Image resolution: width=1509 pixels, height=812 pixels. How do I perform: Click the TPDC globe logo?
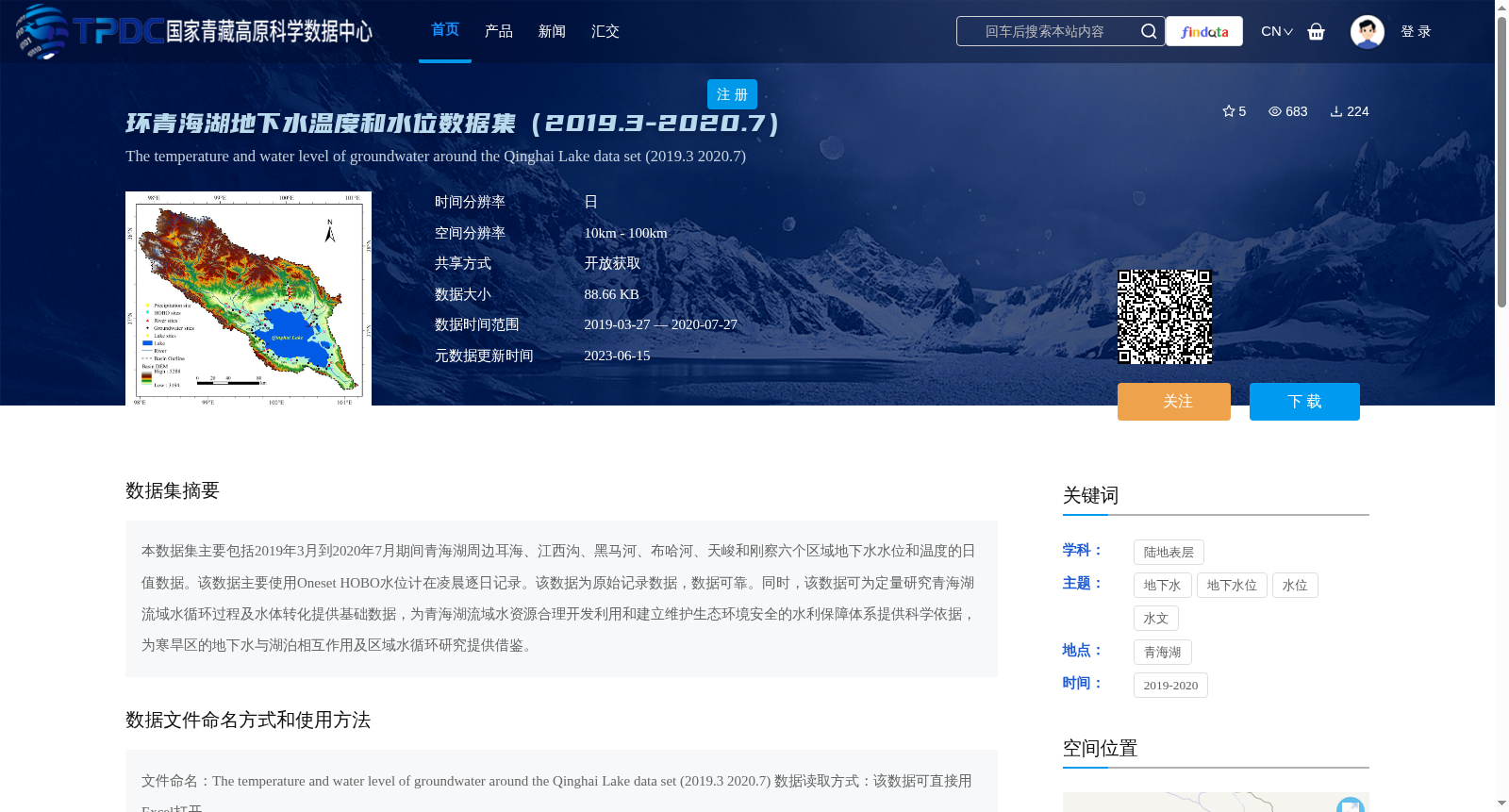42,31
